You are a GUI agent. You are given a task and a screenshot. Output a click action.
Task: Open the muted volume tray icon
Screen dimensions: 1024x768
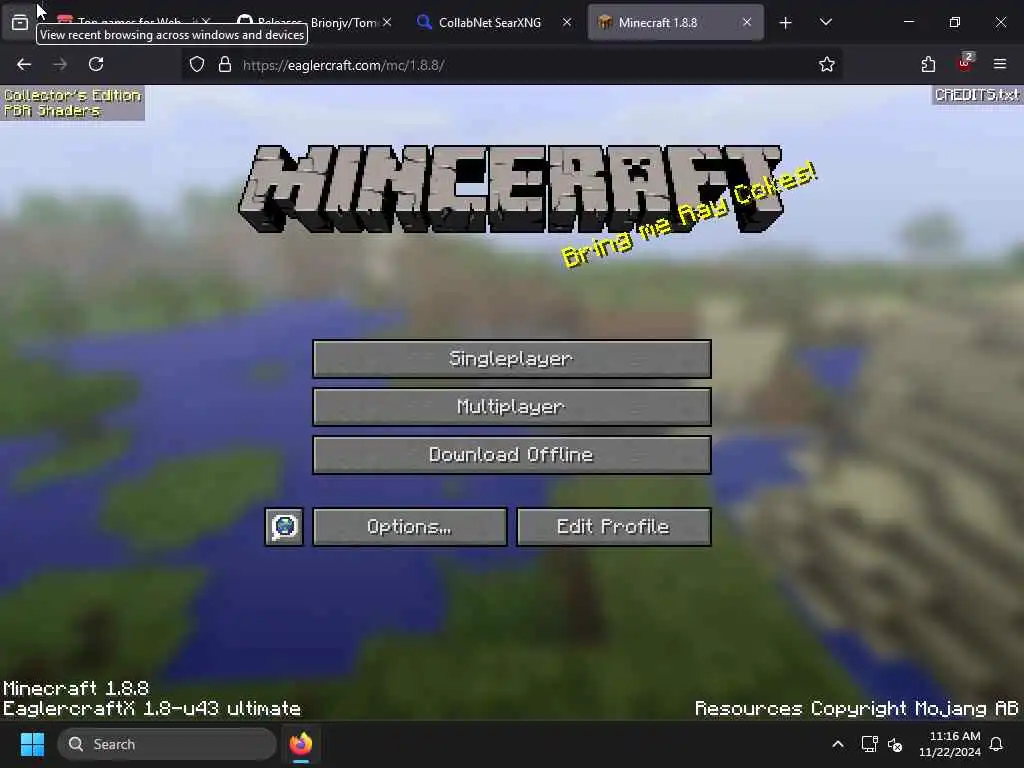[895, 744]
